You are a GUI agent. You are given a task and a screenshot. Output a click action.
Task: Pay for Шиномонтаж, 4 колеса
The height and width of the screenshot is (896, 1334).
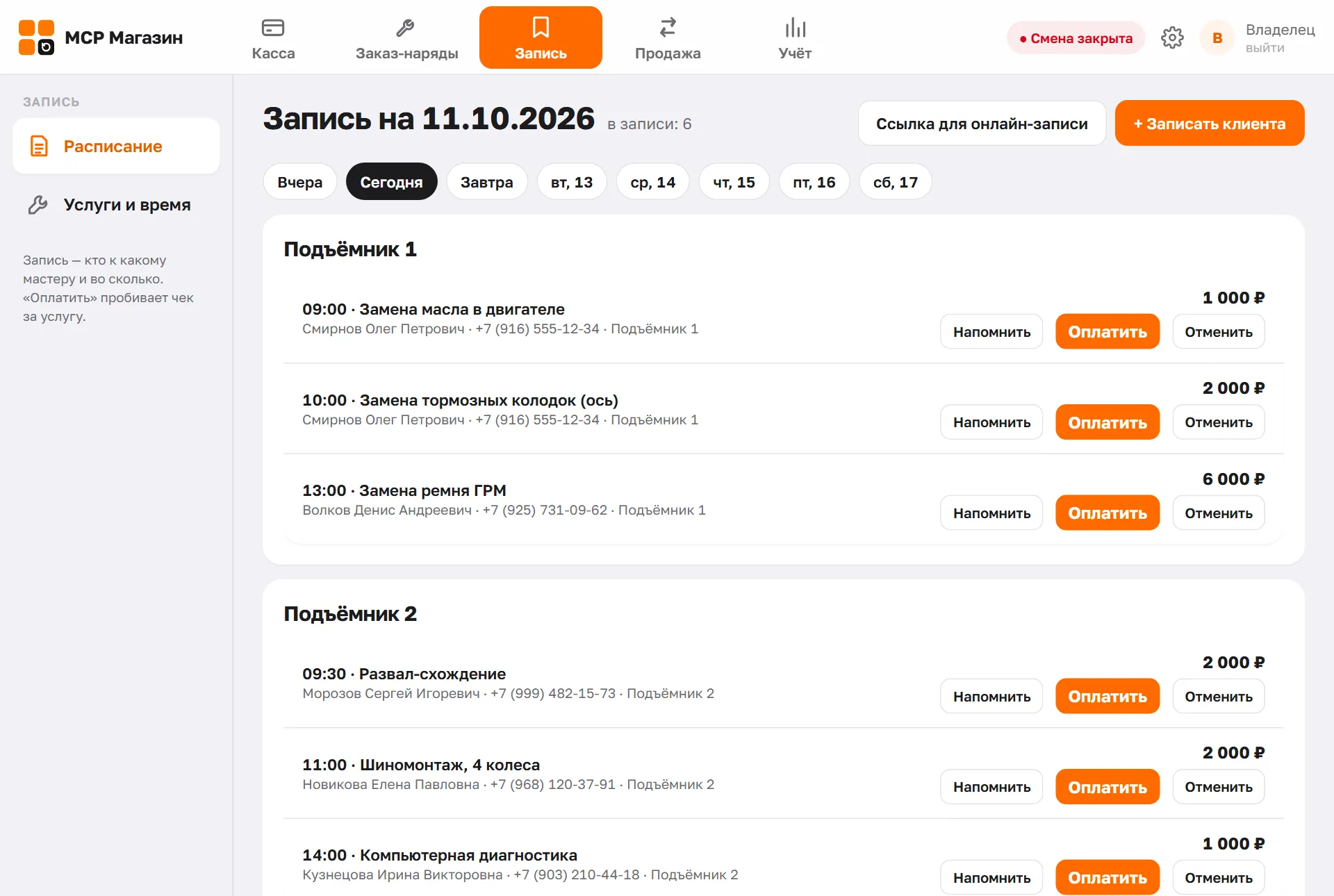1107,787
